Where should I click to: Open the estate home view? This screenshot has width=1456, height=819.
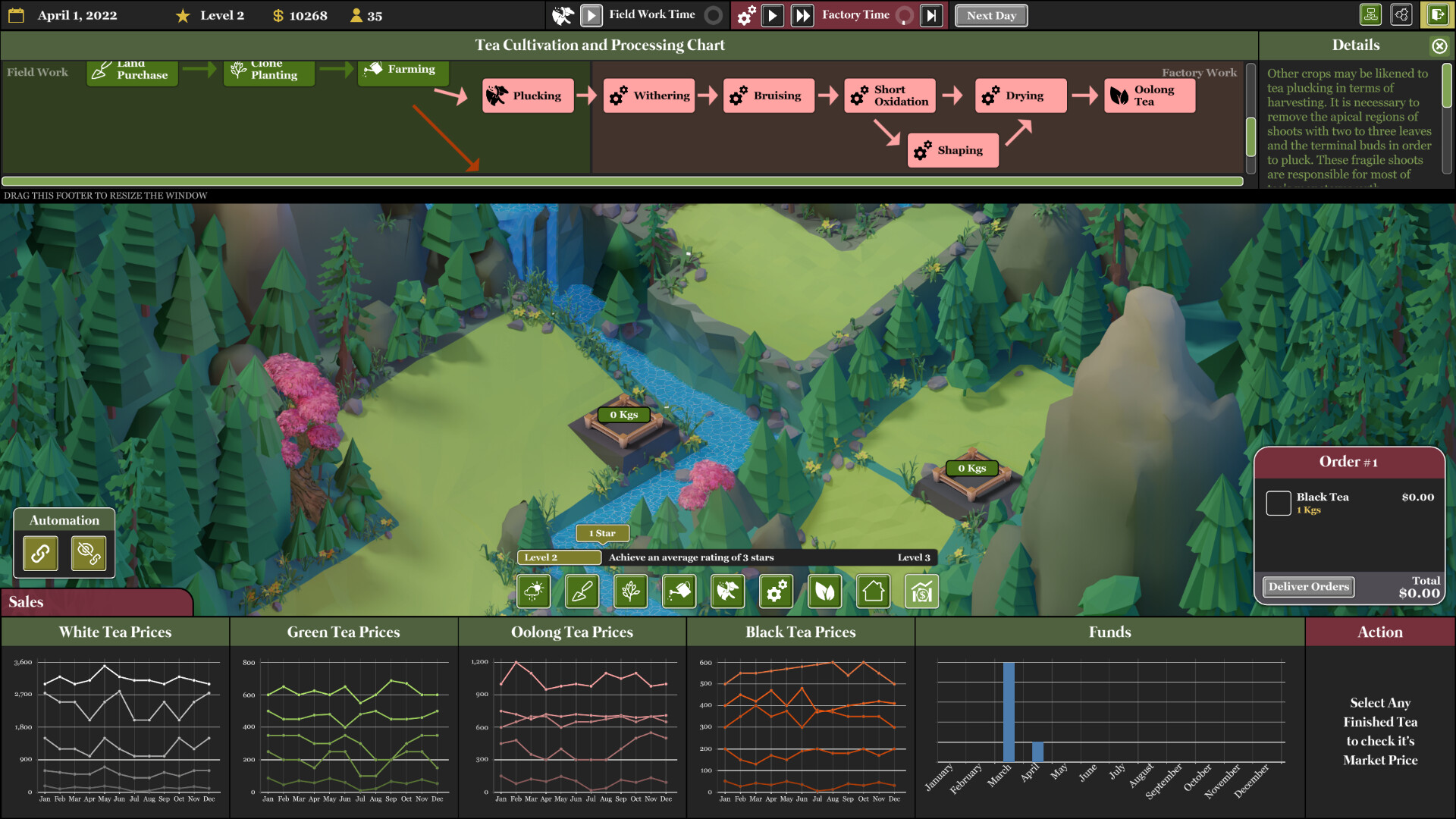pyautogui.click(x=874, y=591)
